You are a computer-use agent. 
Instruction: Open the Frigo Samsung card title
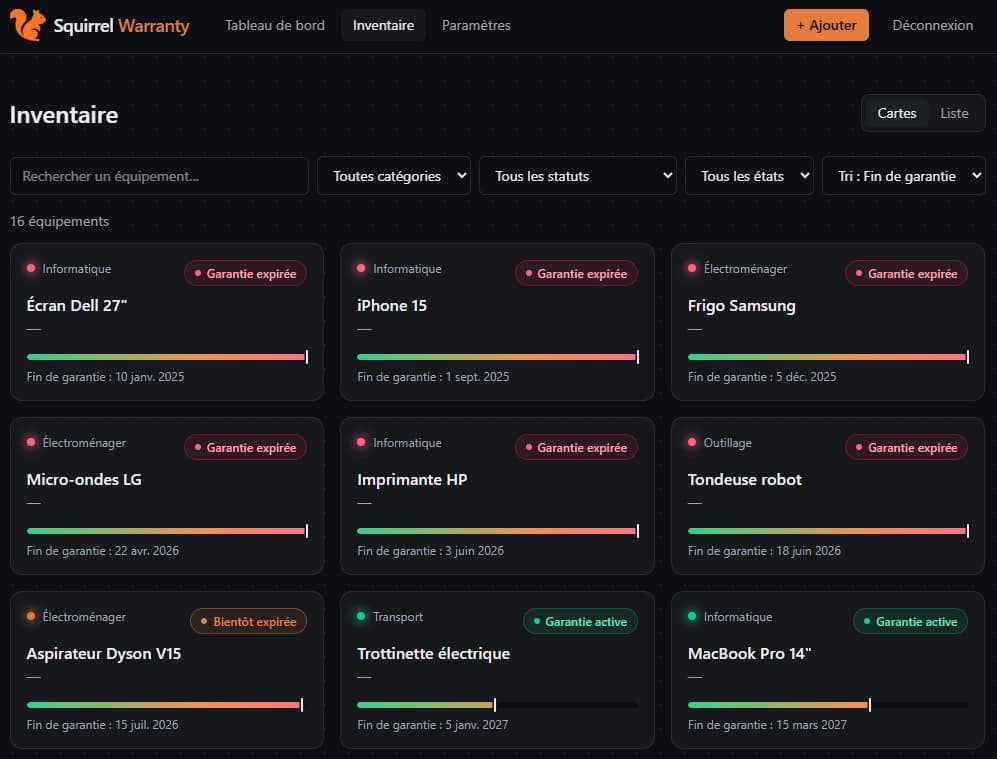point(741,306)
